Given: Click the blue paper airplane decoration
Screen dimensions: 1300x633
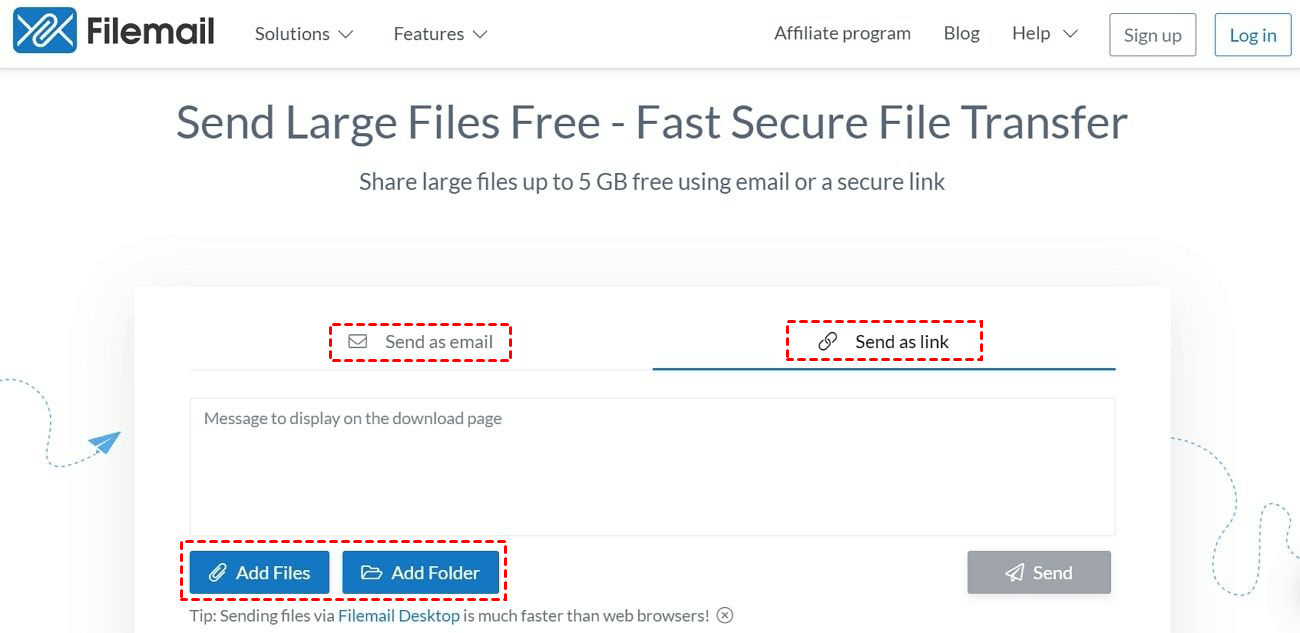Looking at the screenshot, I should coord(104,441).
